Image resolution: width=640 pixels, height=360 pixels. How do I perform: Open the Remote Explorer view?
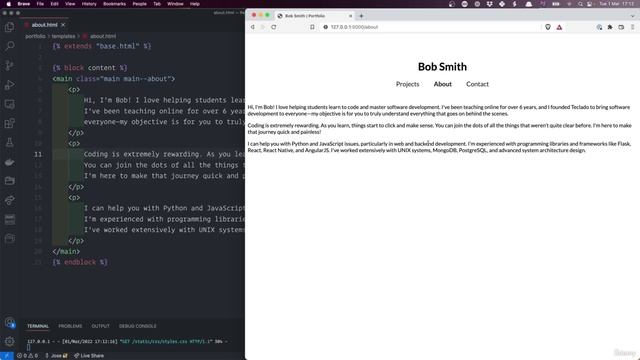click(x=9, y=104)
